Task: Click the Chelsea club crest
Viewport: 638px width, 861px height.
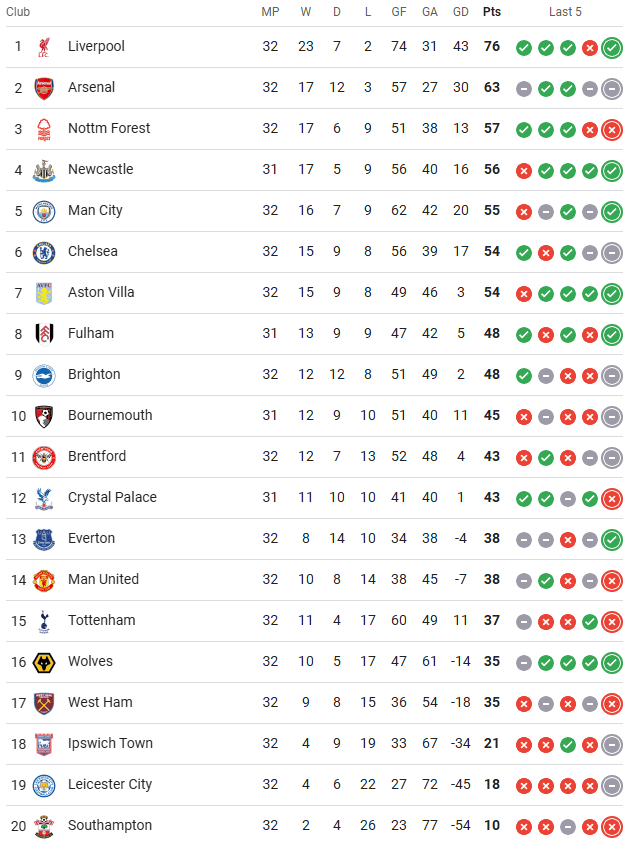Action: pos(44,253)
